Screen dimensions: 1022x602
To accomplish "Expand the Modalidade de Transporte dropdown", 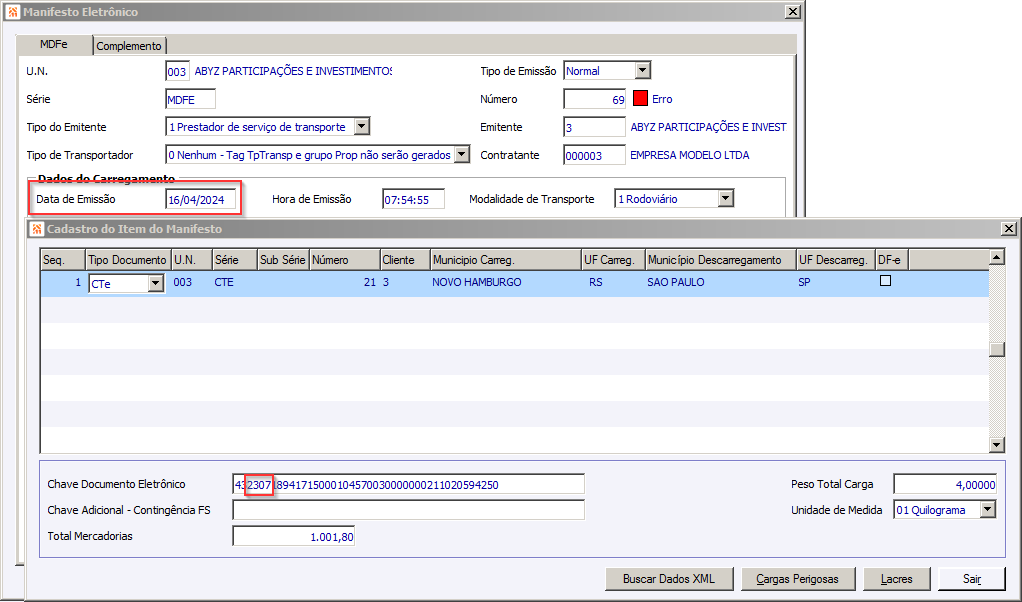I will click(x=725, y=199).
